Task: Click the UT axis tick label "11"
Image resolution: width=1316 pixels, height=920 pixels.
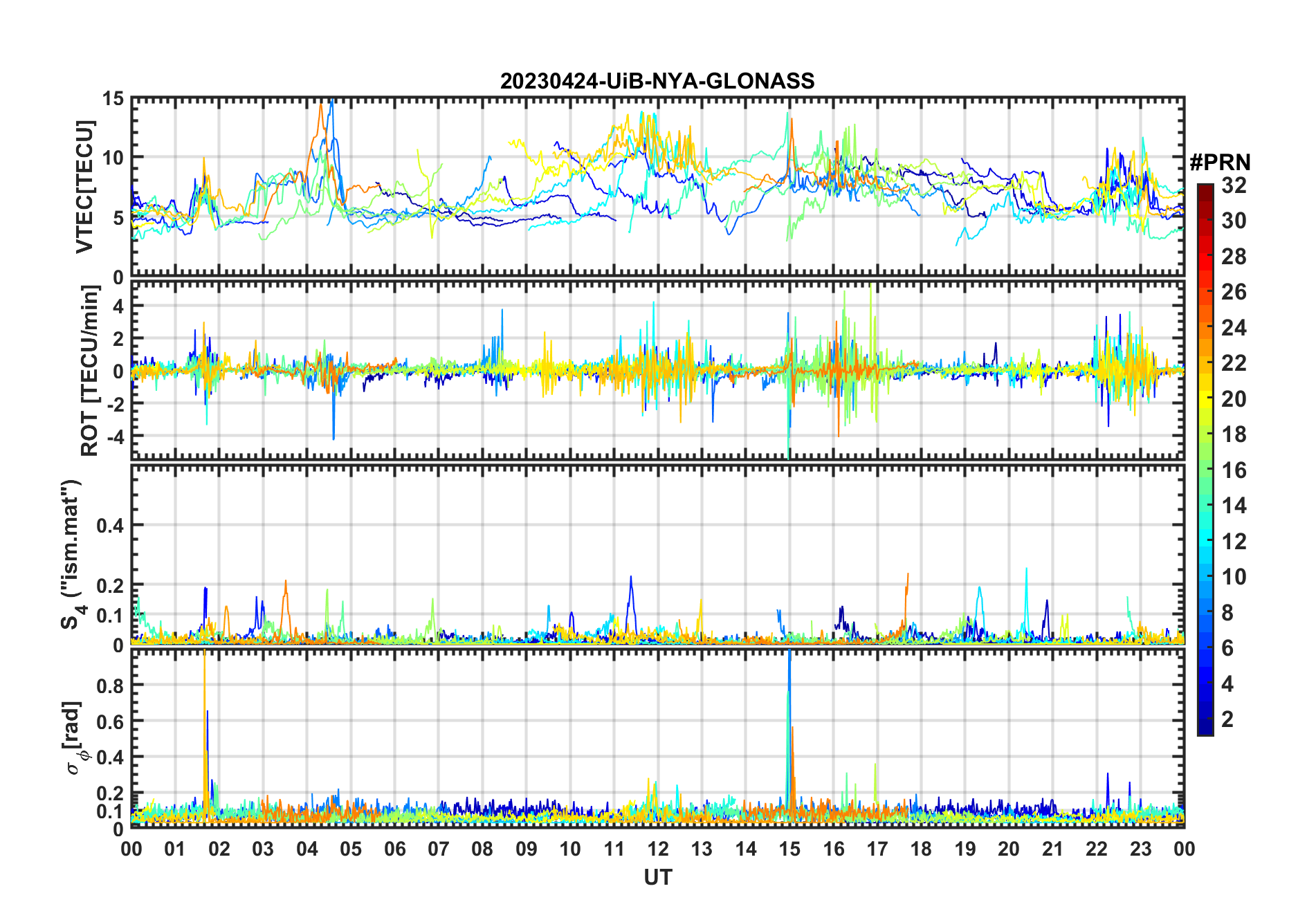Action: [x=614, y=849]
